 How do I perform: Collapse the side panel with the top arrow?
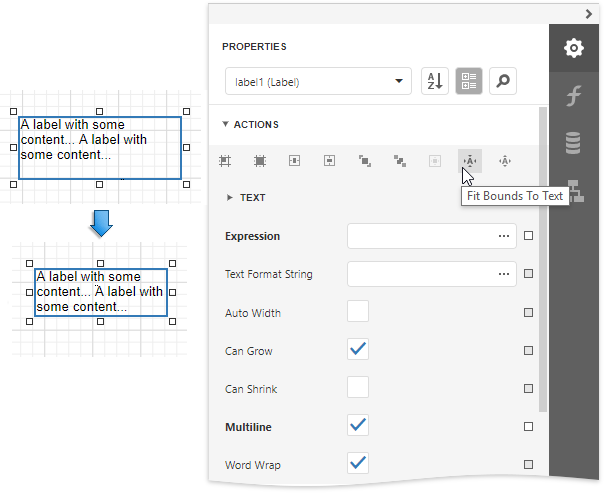[x=589, y=13]
